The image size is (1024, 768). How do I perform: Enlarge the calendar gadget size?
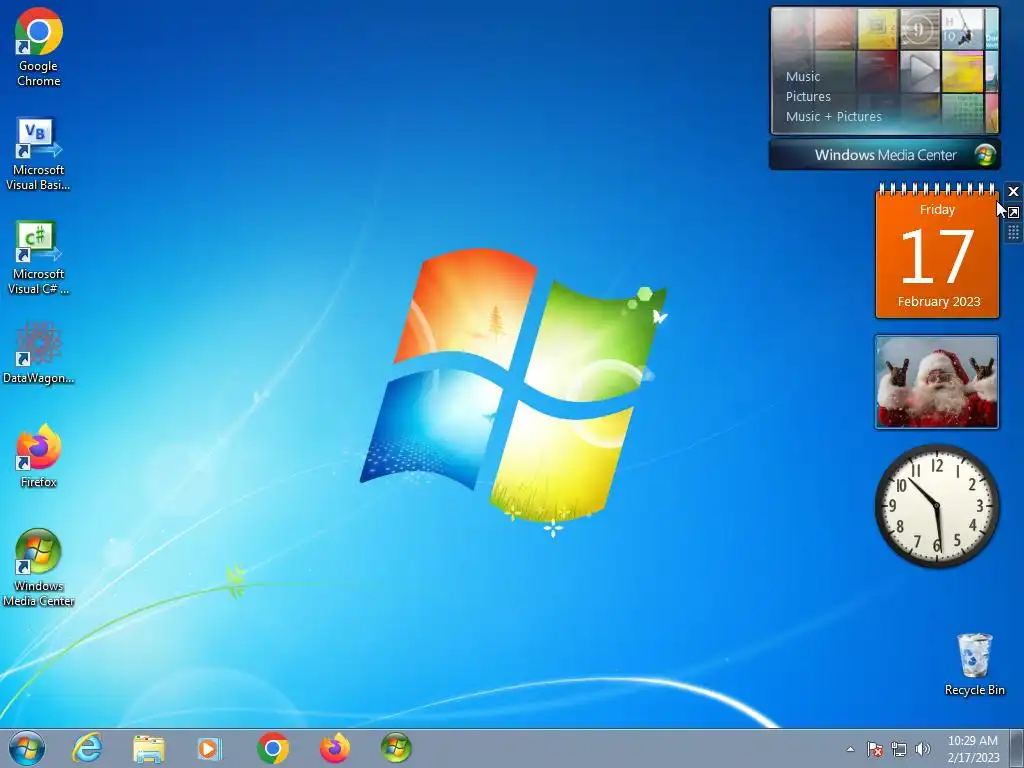click(x=1013, y=212)
